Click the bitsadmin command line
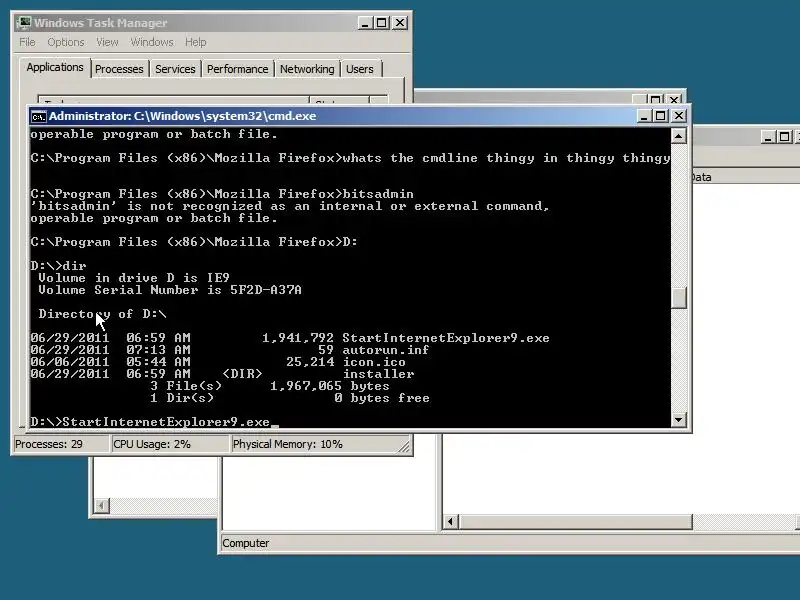 click(222, 194)
